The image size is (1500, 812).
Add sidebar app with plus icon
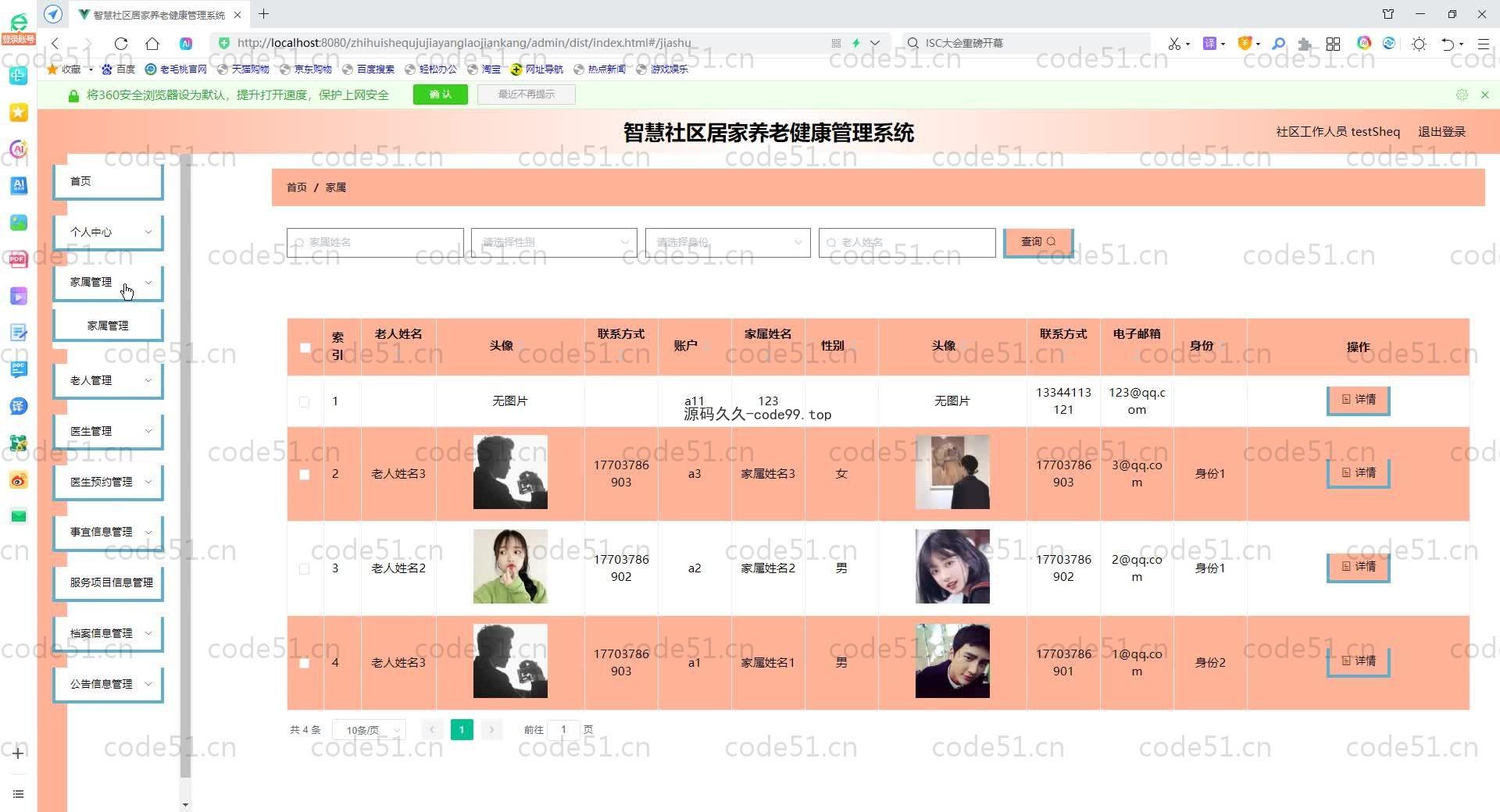coord(19,753)
